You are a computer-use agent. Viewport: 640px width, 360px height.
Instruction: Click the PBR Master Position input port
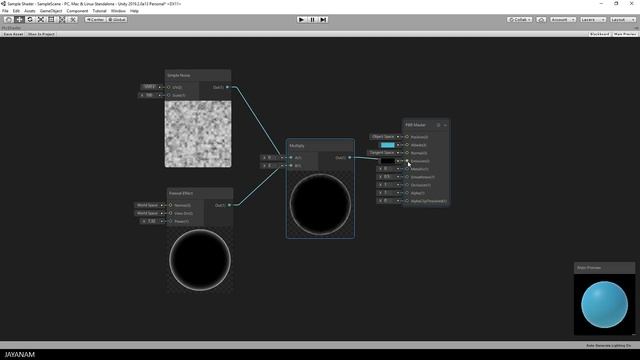coord(407,137)
